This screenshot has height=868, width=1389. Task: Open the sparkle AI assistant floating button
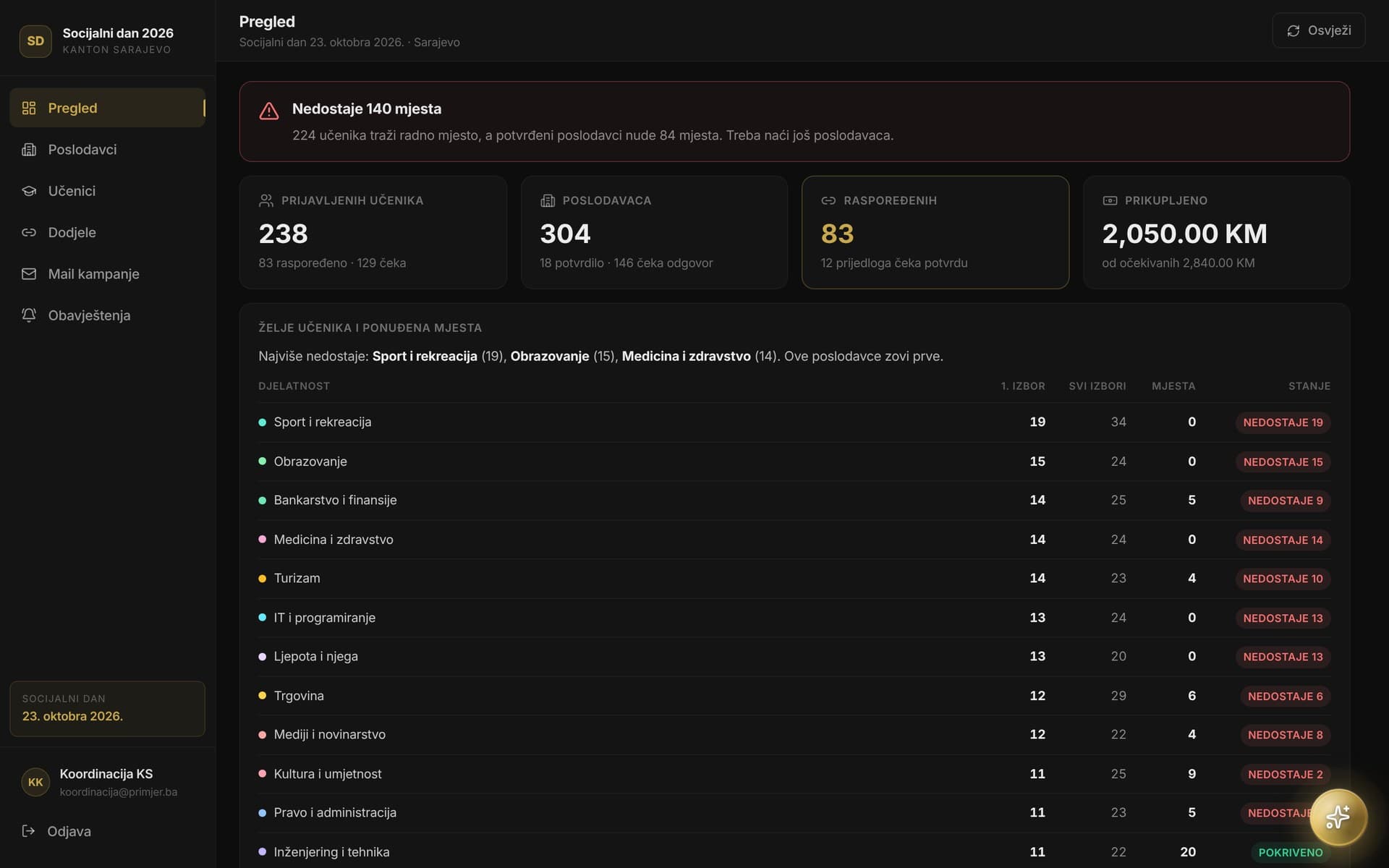1338,817
